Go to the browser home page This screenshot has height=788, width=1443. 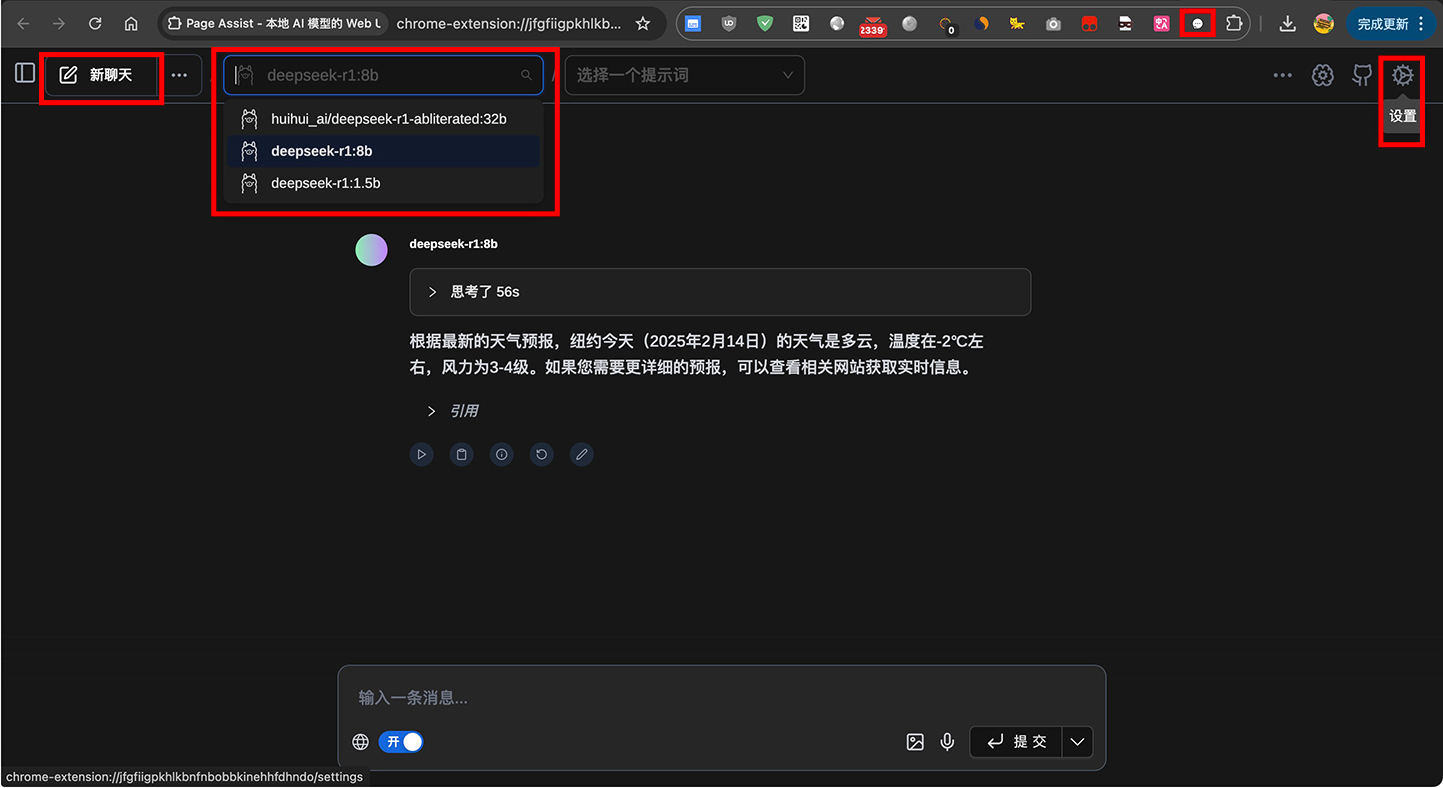point(131,23)
